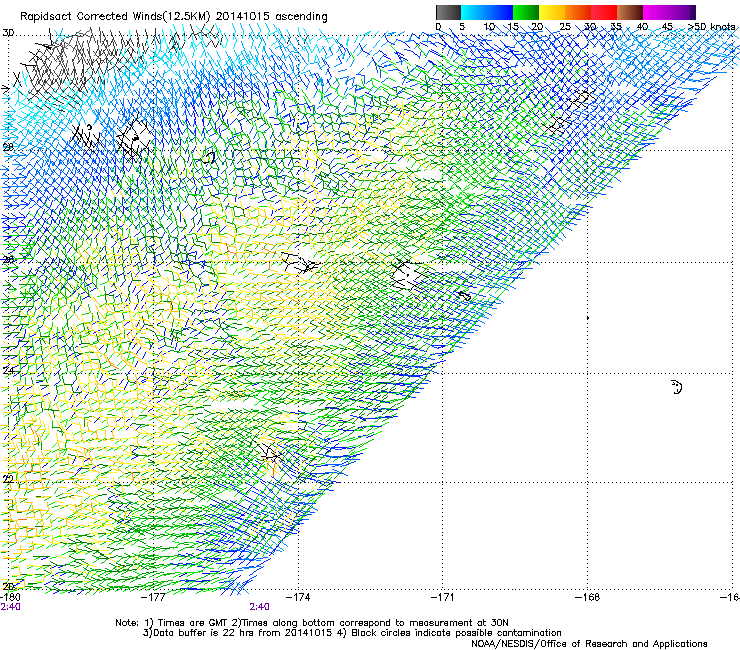Click the '-171' longitude axis label
The width and height of the screenshot is (740, 650).
pyautogui.click(x=443, y=598)
